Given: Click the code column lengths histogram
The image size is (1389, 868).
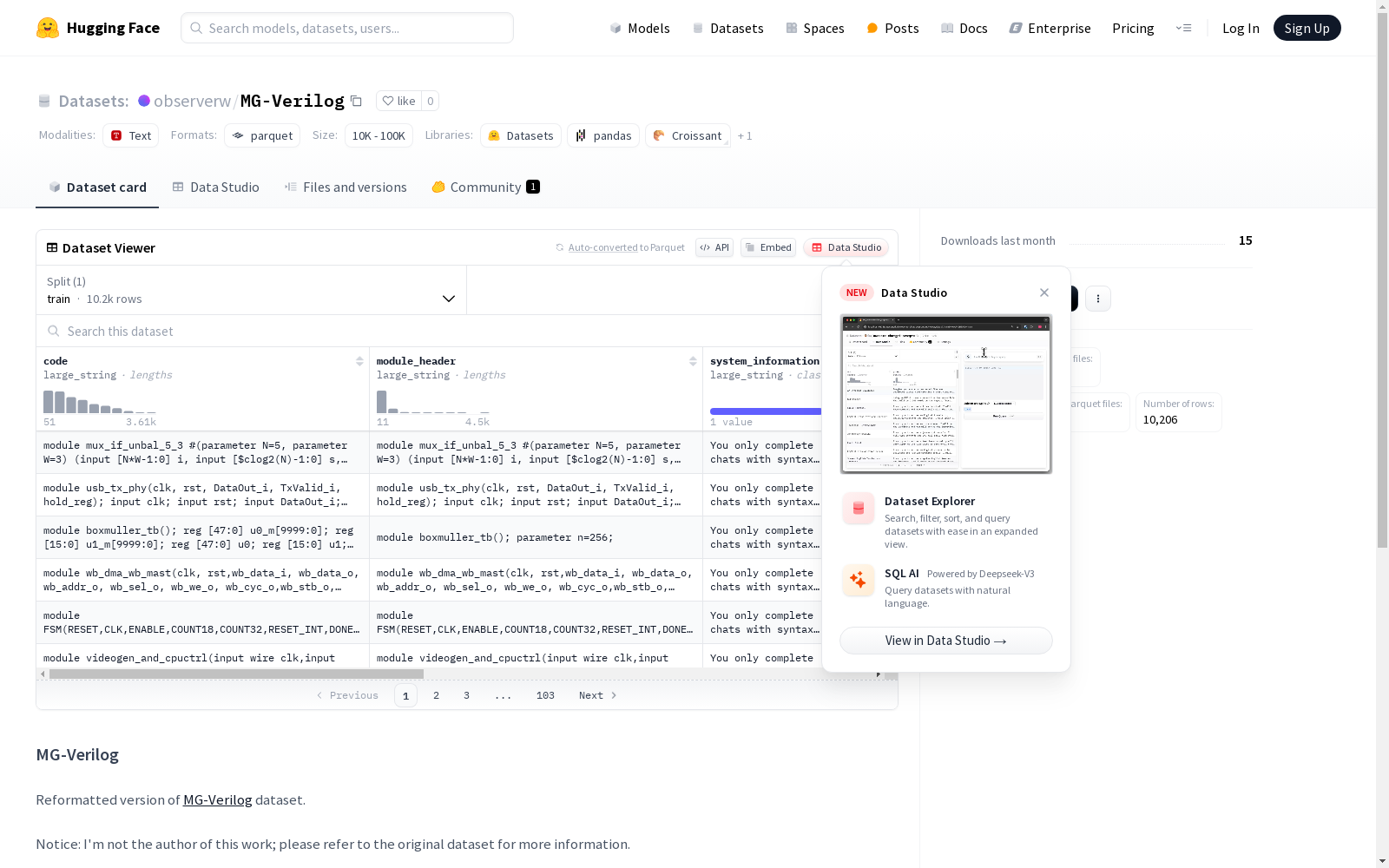Looking at the screenshot, I should [100, 402].
